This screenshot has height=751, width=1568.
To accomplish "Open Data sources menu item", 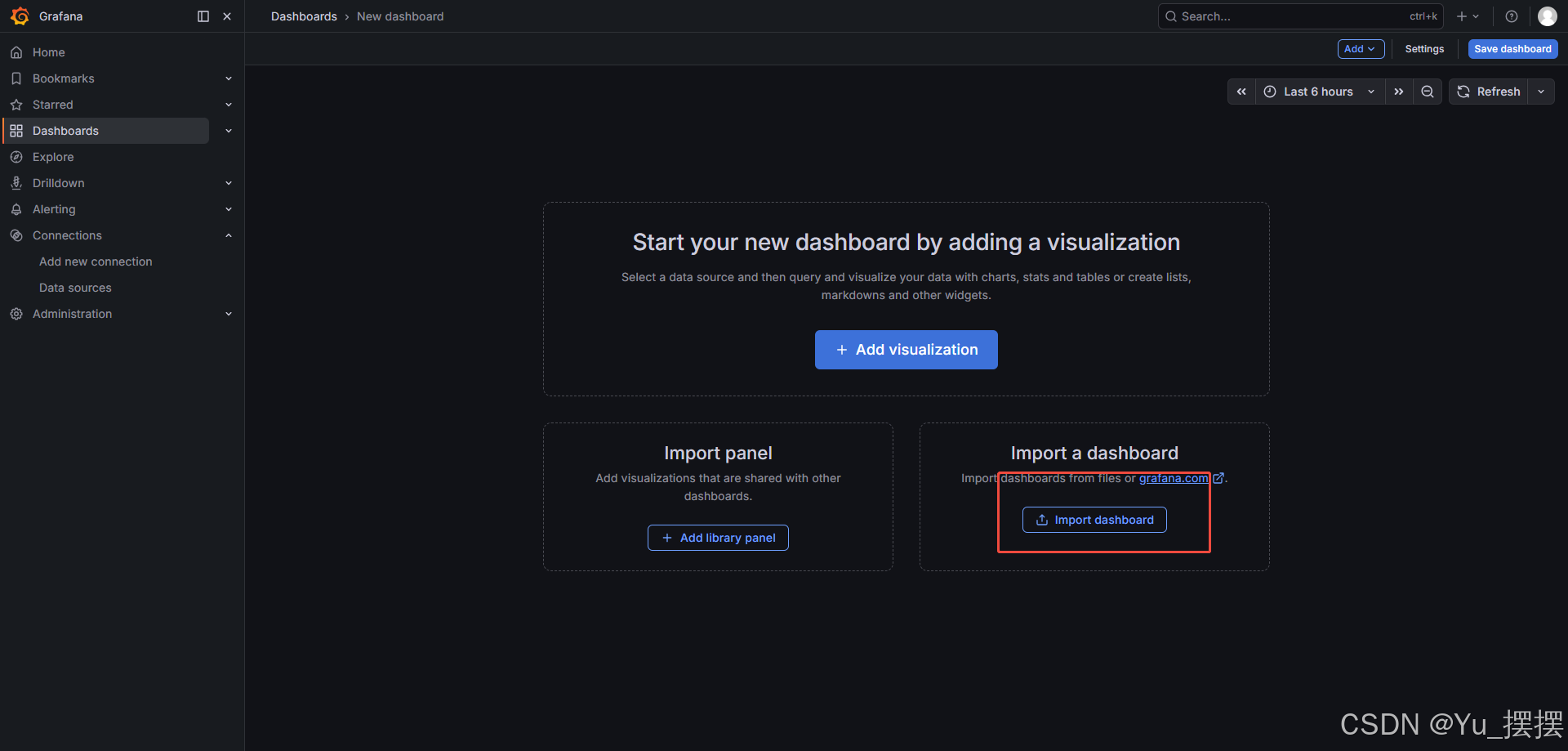I will coord(75,288).
